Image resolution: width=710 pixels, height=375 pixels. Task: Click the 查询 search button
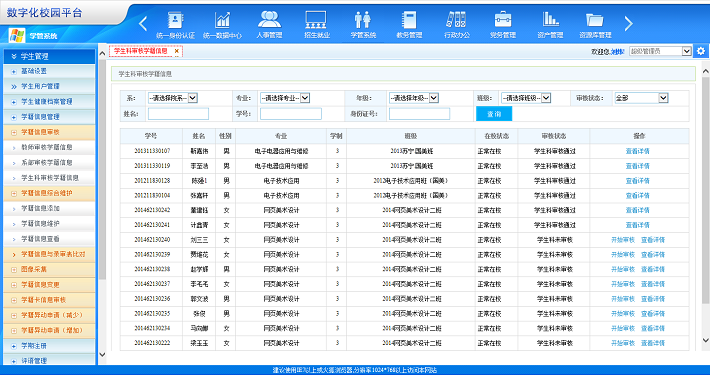tap(494, 114)
